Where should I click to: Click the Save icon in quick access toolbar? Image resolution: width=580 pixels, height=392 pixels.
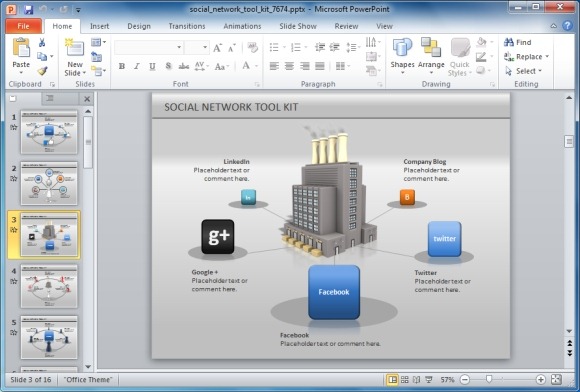pyautogui.click(x=28, y=9)
